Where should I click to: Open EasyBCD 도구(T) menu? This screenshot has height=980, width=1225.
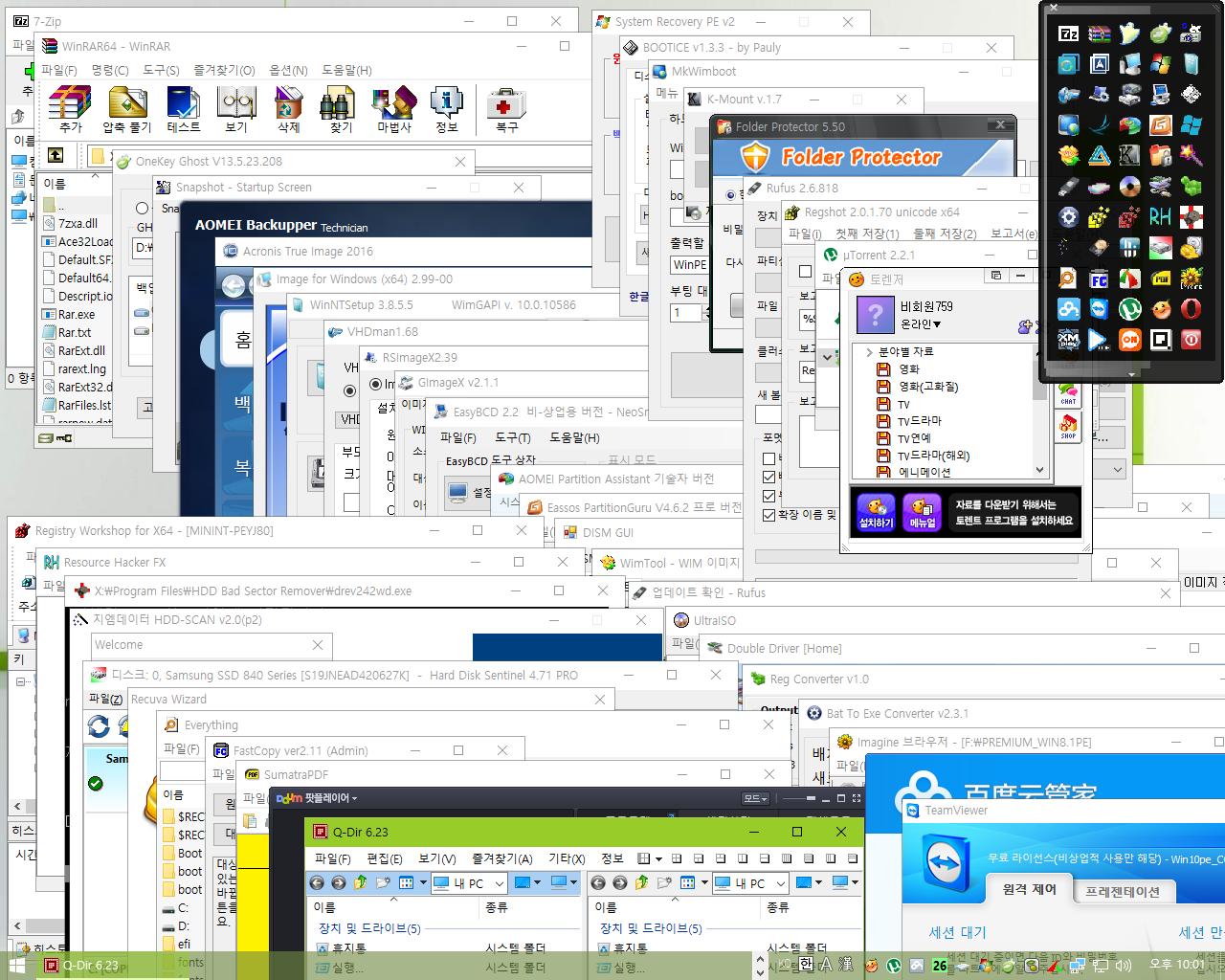[x=512, y=437]
